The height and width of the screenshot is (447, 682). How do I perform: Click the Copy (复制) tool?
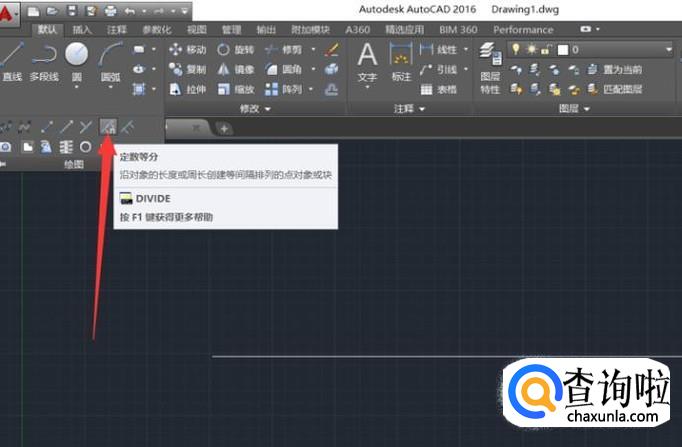tap(187, 69)
